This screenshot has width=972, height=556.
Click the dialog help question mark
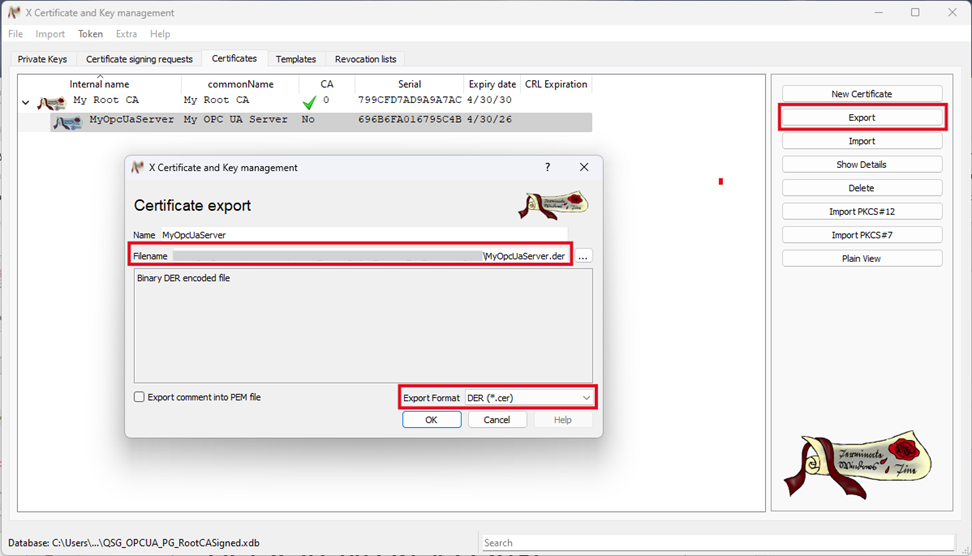pos(547,168)
